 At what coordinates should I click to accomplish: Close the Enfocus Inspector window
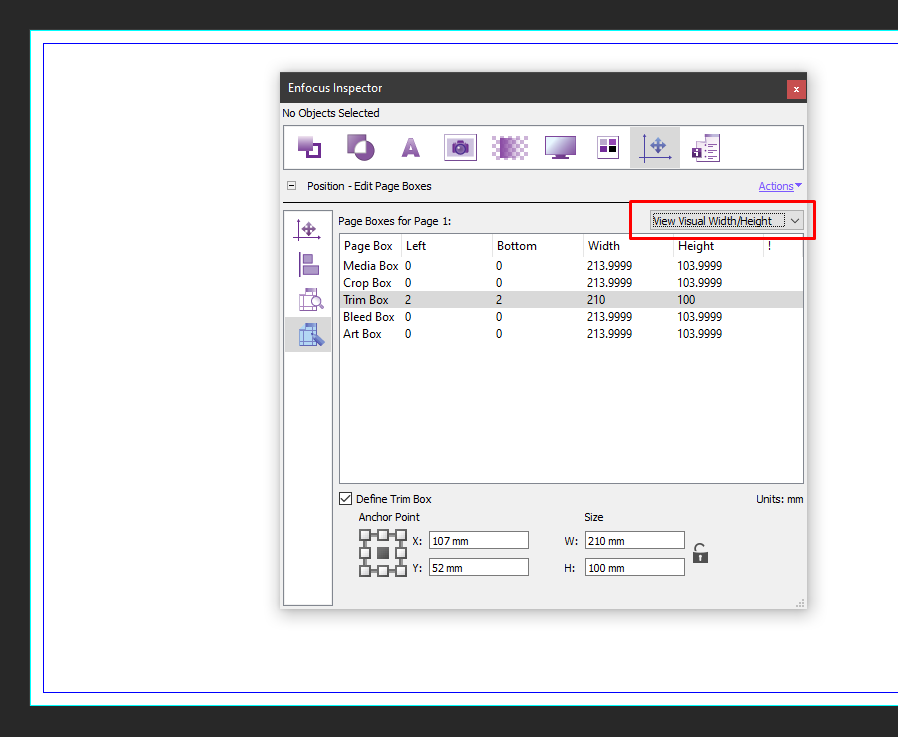click(x=796, y=89)
